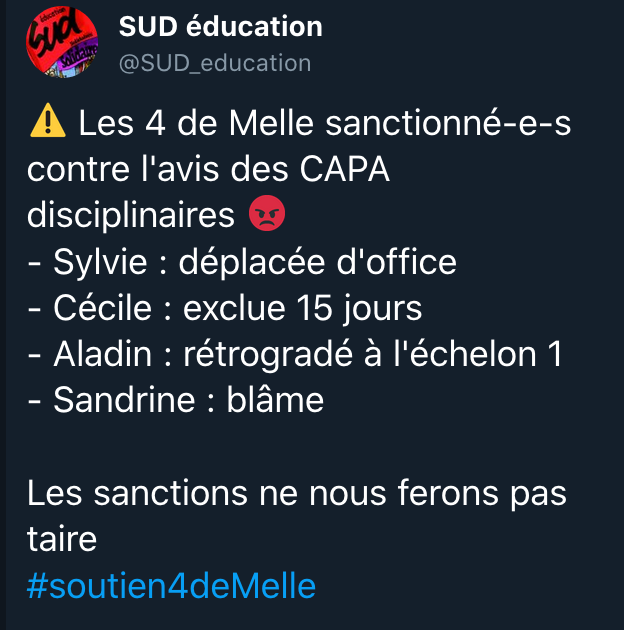This screenshot has width=624, height=630.
Task: Click the word 'taire'
Action: (62, 539)
